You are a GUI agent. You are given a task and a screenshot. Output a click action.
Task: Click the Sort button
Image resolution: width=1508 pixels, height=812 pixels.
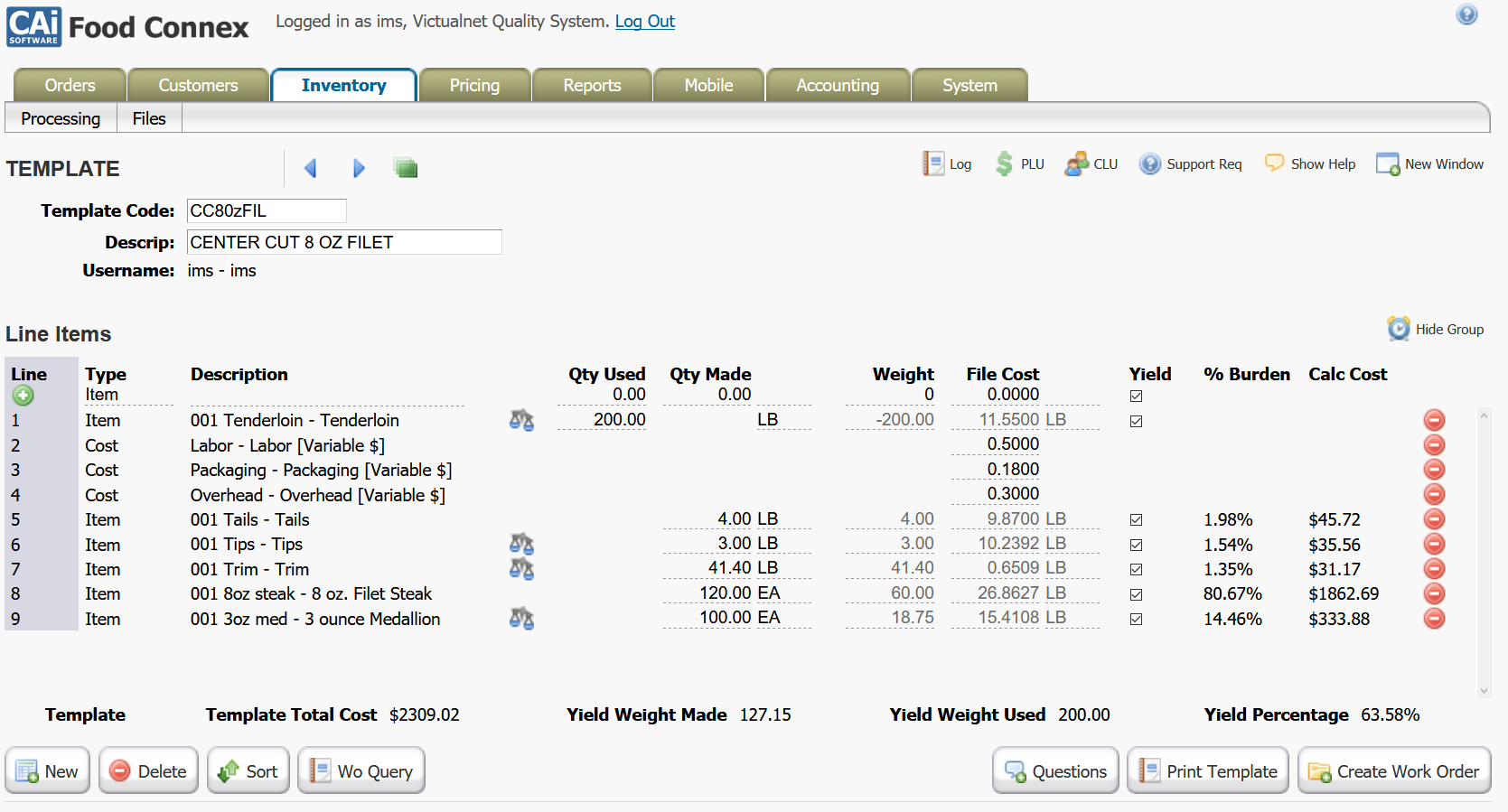[248, 770]
